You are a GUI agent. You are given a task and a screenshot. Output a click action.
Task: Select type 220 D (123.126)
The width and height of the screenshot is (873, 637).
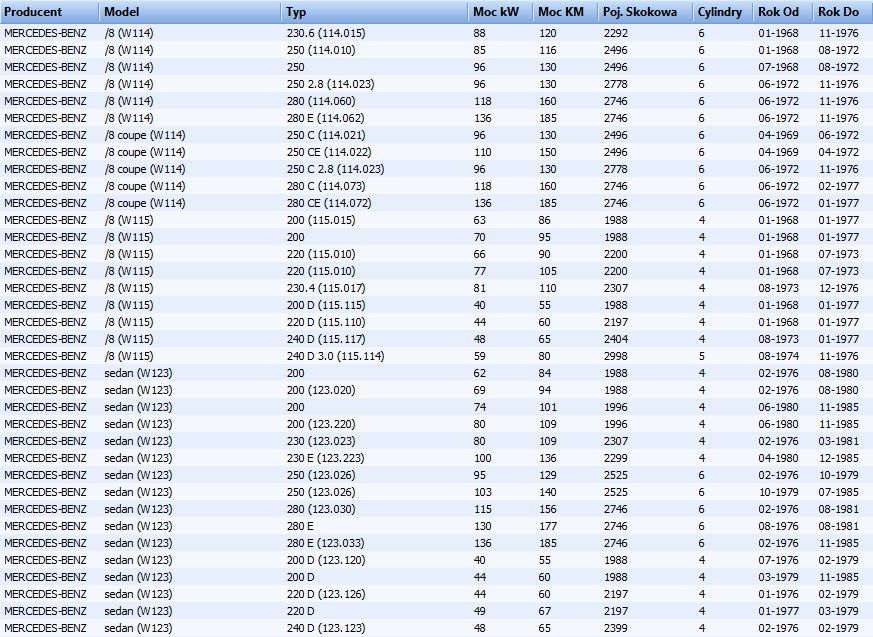click(x=326, y=594)
